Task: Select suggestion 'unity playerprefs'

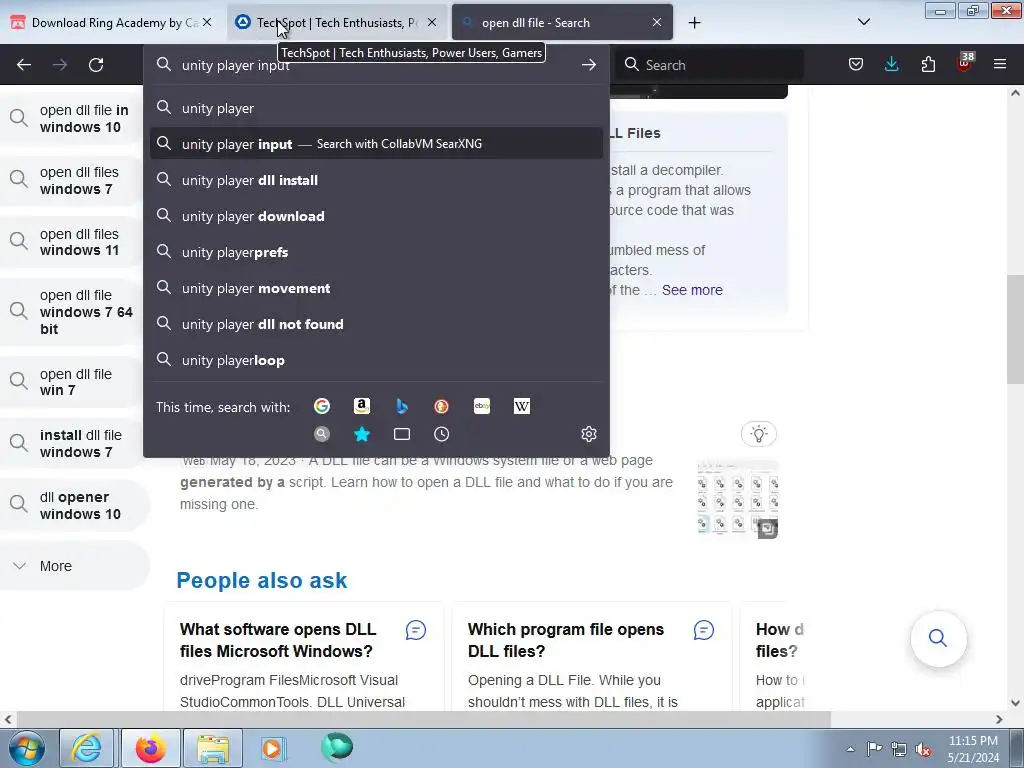Action: pyautogui.click(x=376, y=252)
